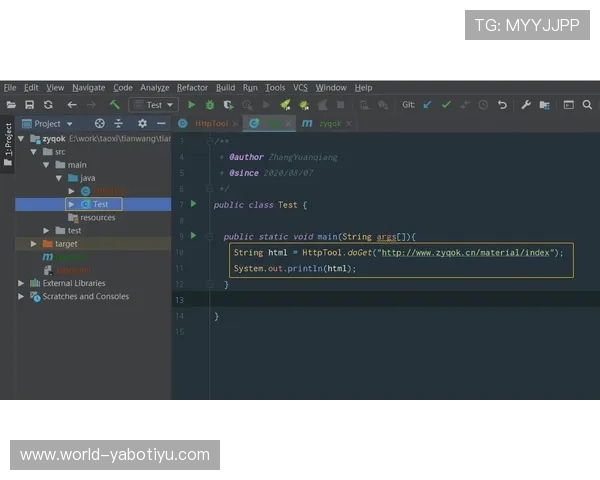This screenshot has height=480, width=600.
Task: Click the Save All toolbar icon
Action: [x=30, y=104]
